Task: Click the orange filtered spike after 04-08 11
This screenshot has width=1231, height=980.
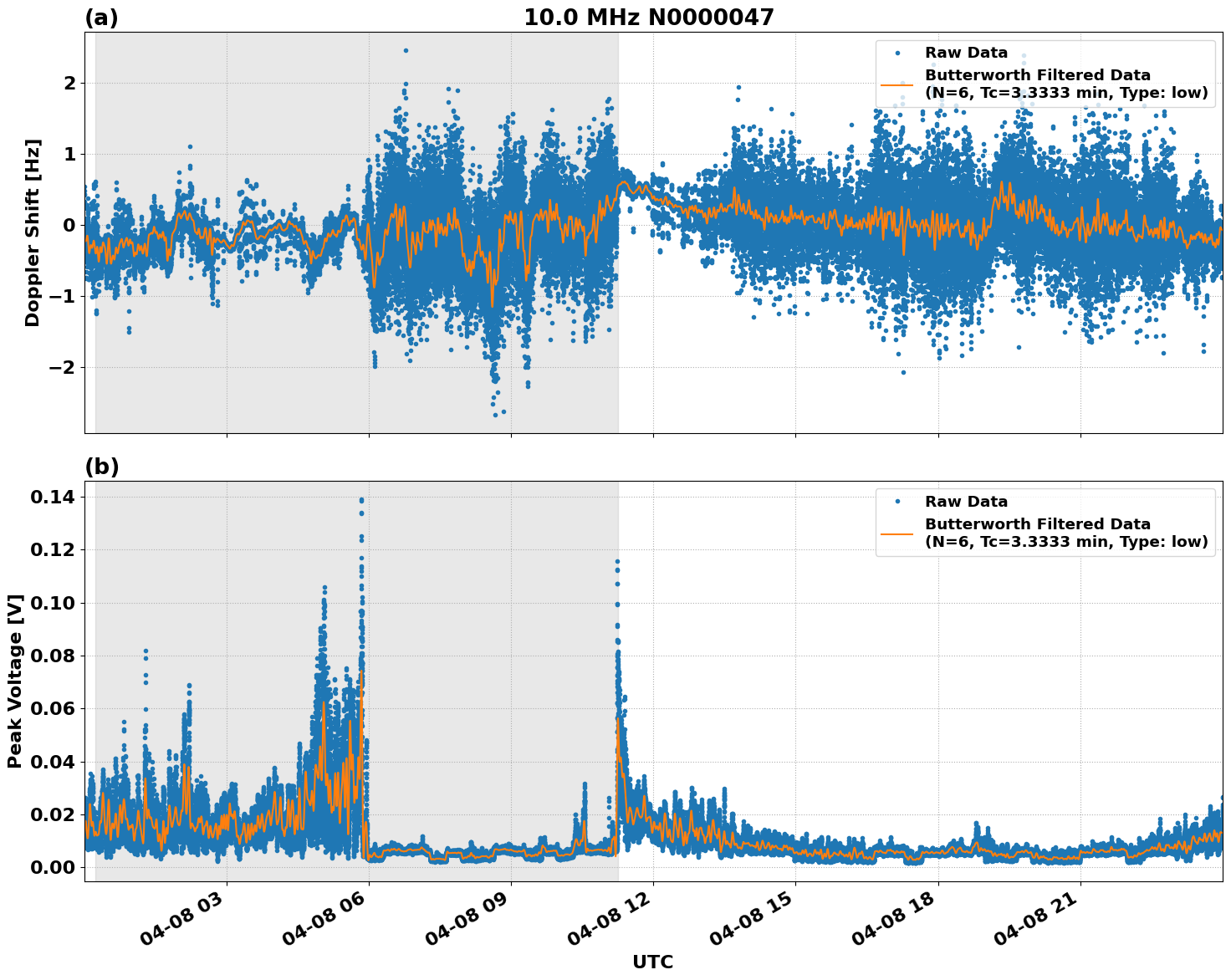Action: (618, 719)
